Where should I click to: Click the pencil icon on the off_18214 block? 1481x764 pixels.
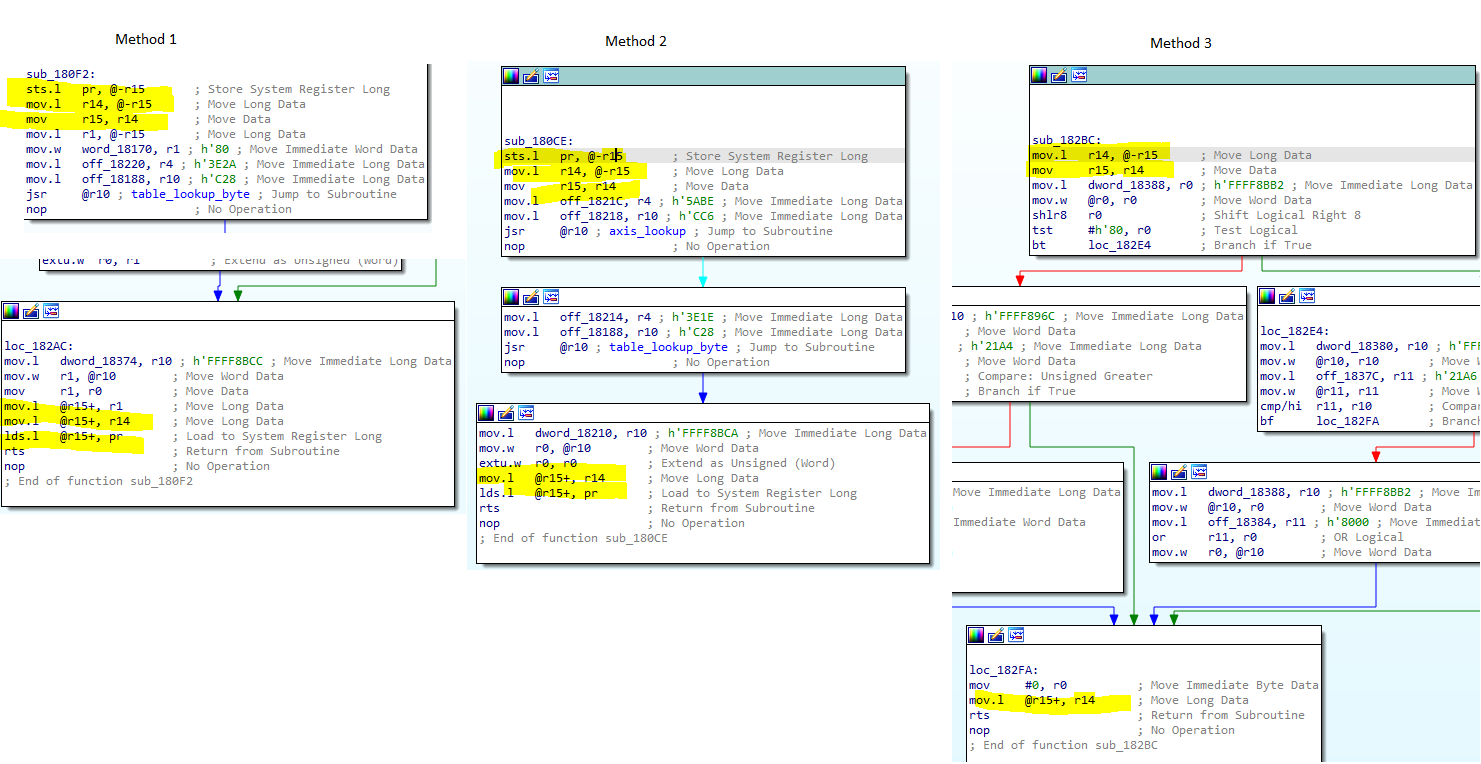click(x=531, y=297)
